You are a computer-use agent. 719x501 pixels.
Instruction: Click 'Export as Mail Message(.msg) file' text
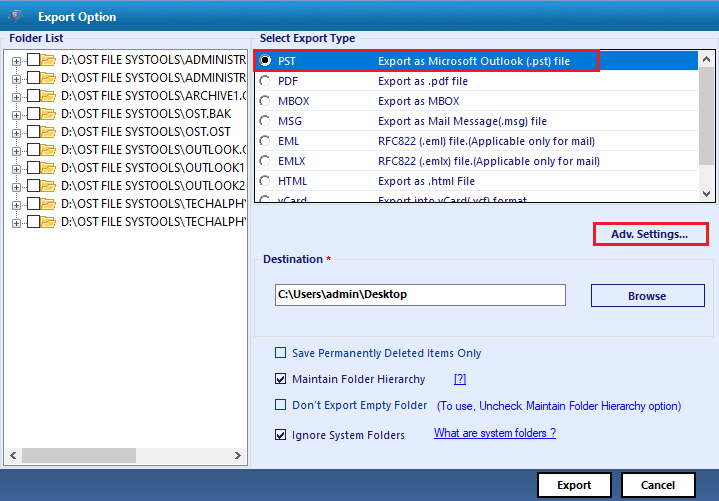[462, 121]
